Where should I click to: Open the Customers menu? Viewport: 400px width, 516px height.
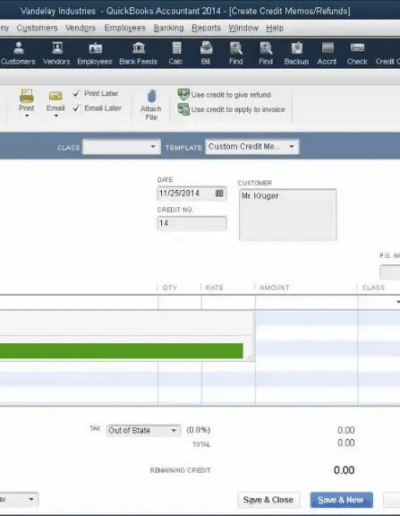(37, 28)
